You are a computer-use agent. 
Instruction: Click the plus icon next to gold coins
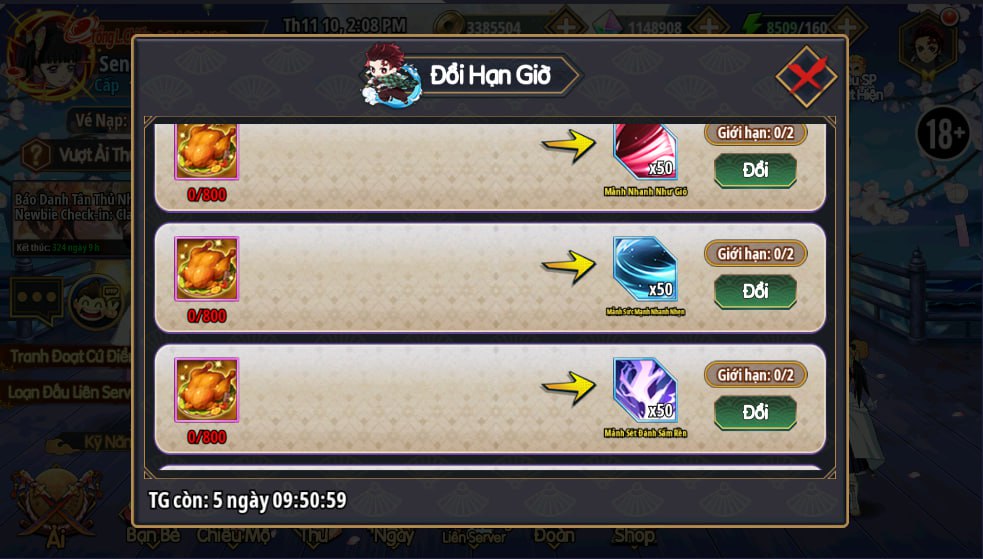pyautogui.click(x=566, y=26)
